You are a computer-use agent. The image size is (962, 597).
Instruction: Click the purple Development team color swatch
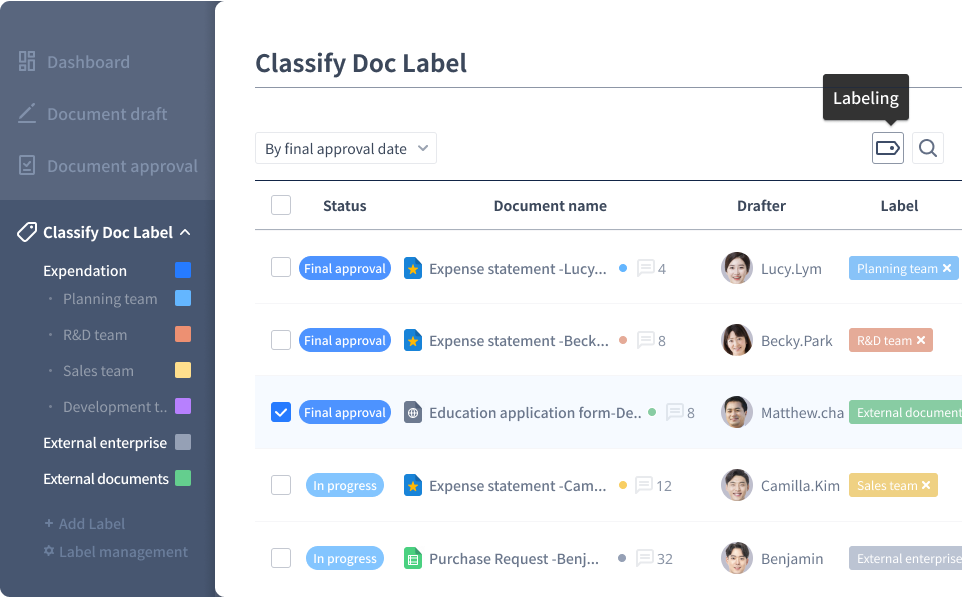click(183, 406)
